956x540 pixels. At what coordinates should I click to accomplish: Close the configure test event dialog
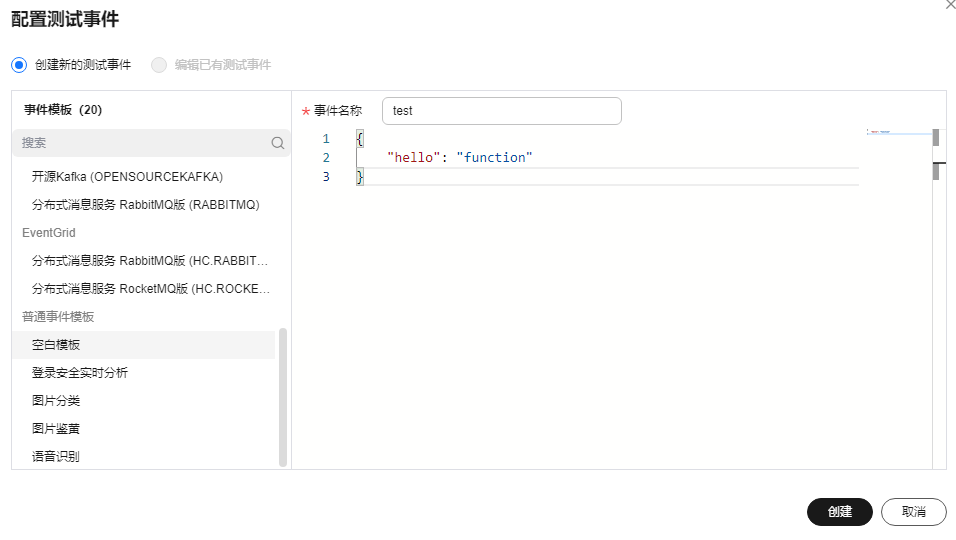[x=950, y=5]
